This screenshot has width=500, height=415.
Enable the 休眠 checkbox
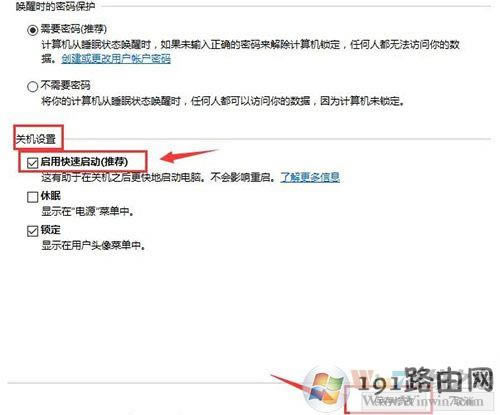click(x=32, y=197)
